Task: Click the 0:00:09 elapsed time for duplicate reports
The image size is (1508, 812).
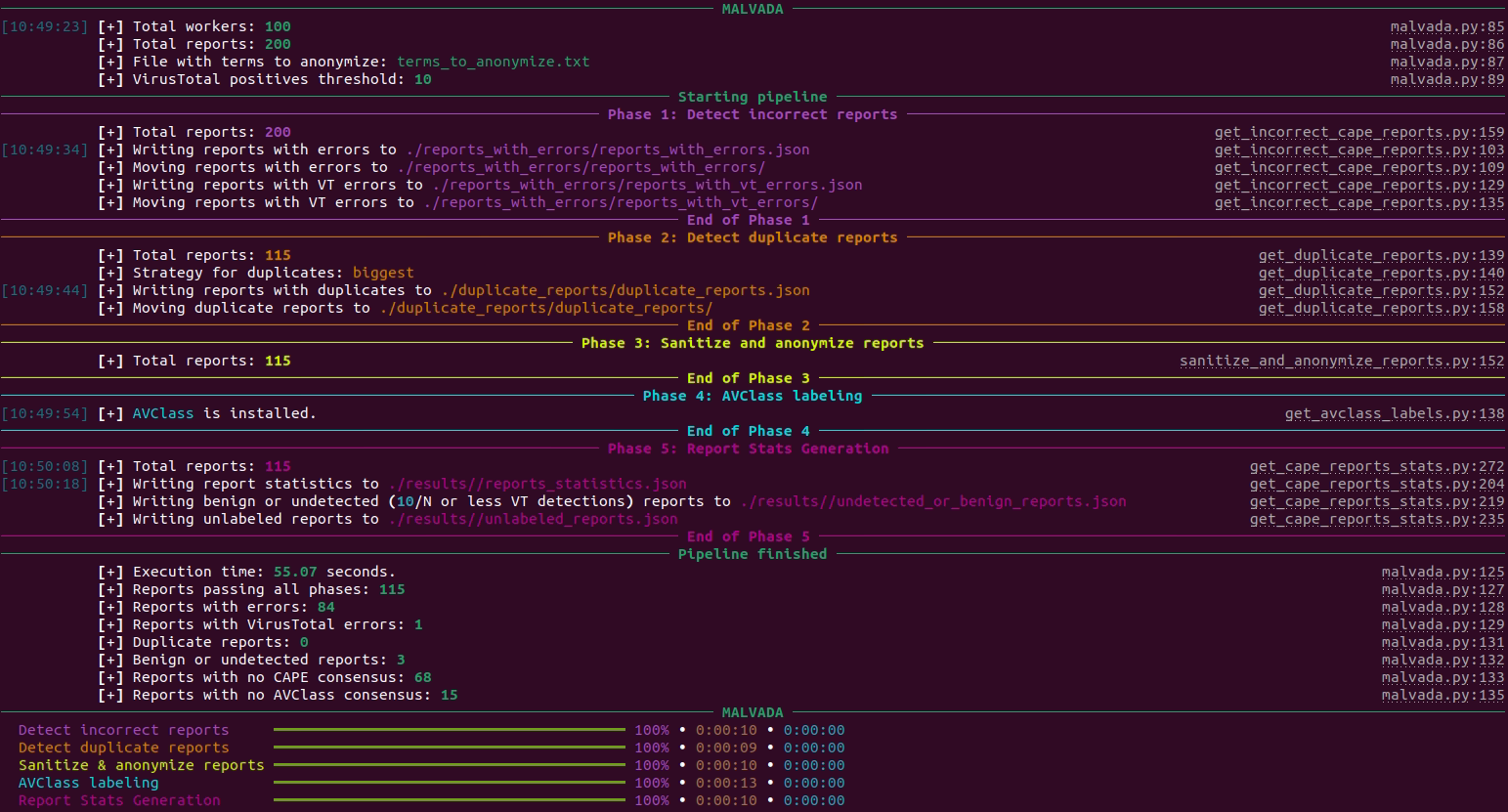Action: point(726,748)
